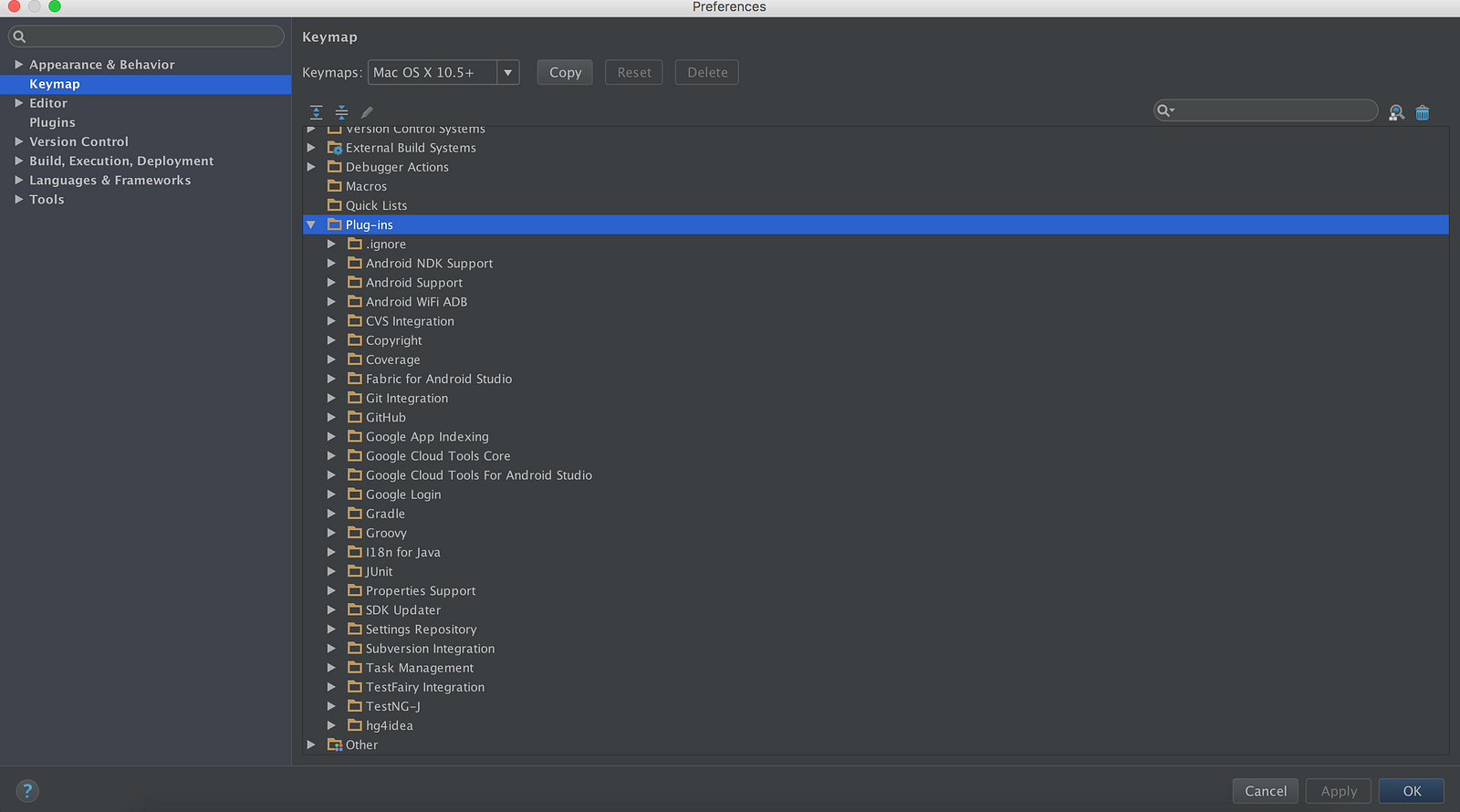Select Google Cloud Tools Core row
1460x812 pixels.
[876, 456]
